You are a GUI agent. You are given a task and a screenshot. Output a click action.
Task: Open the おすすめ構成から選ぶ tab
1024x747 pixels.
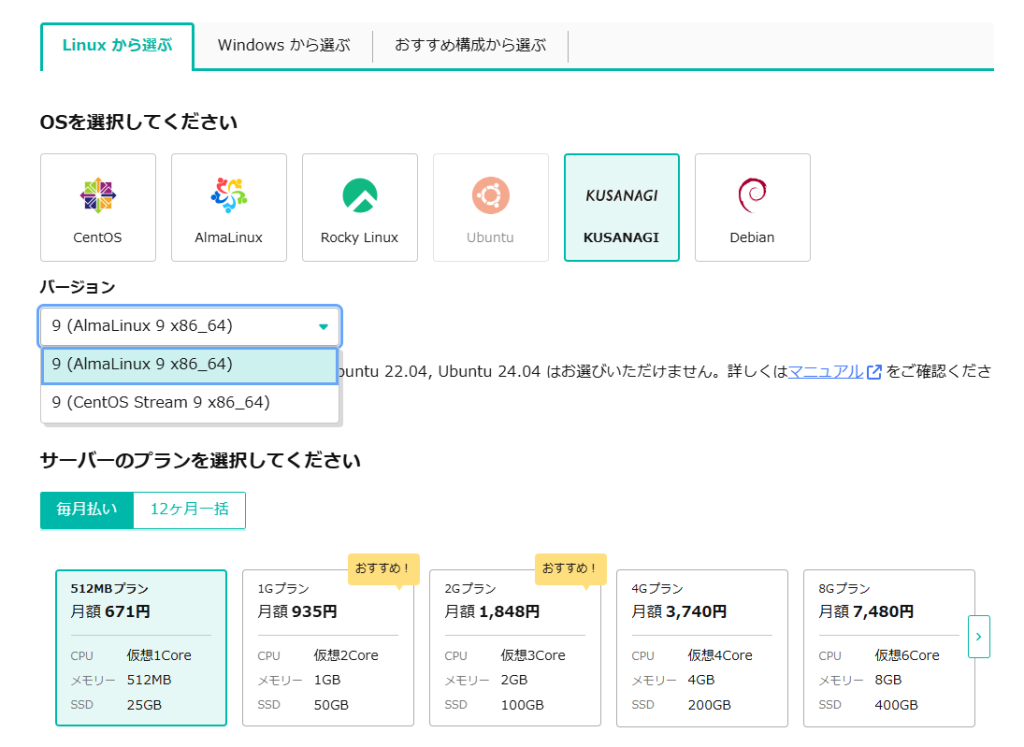click(470, 45)
